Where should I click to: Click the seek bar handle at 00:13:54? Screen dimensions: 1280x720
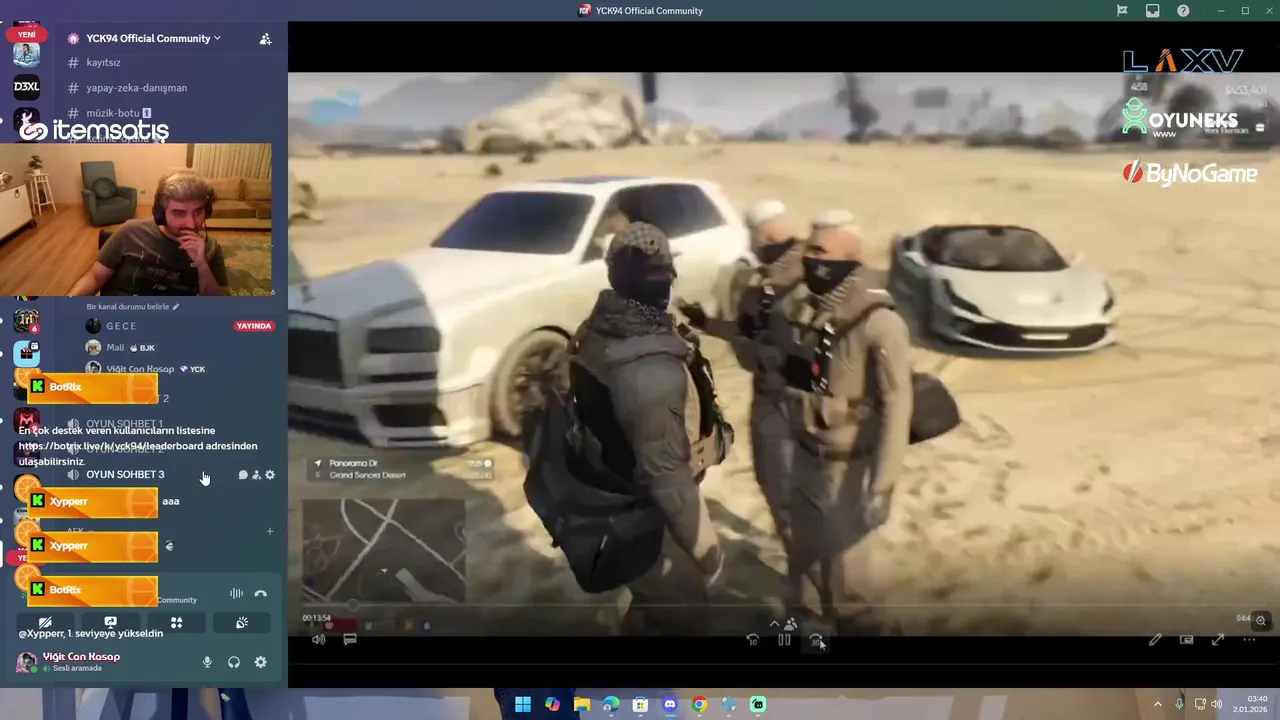point(352,605)
